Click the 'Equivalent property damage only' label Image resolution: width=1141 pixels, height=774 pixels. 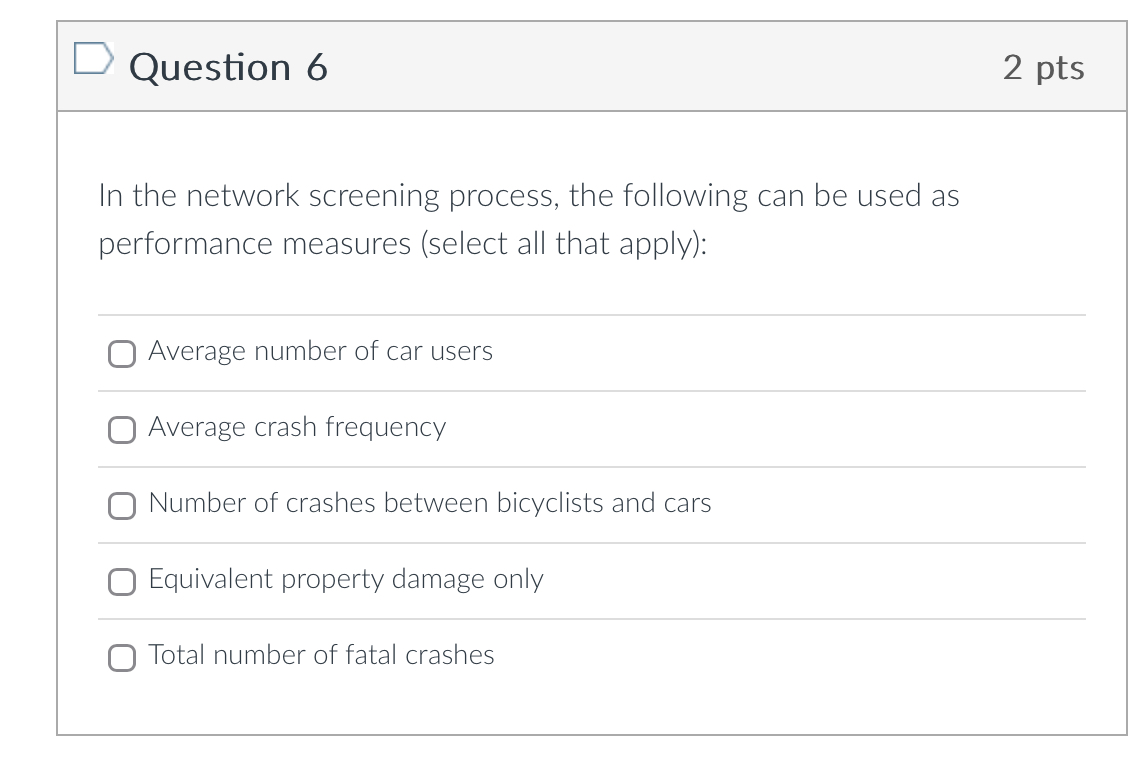tap(346, 579)
